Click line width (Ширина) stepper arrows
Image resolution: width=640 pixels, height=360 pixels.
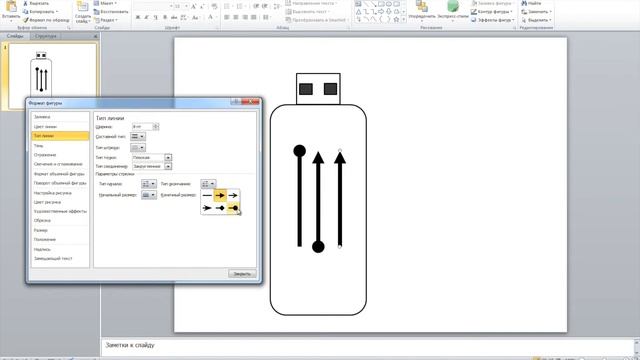pyautogui.click(x=156, y=127)
